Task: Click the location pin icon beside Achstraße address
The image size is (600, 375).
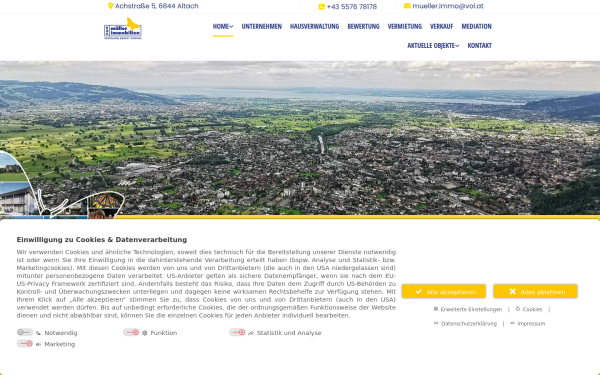Action: (x=111, y=6)
